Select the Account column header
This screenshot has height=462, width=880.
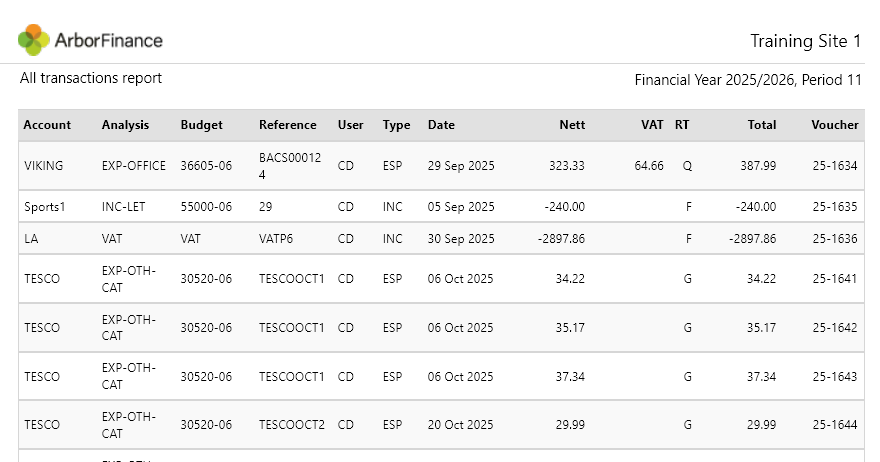pos(47,125)
